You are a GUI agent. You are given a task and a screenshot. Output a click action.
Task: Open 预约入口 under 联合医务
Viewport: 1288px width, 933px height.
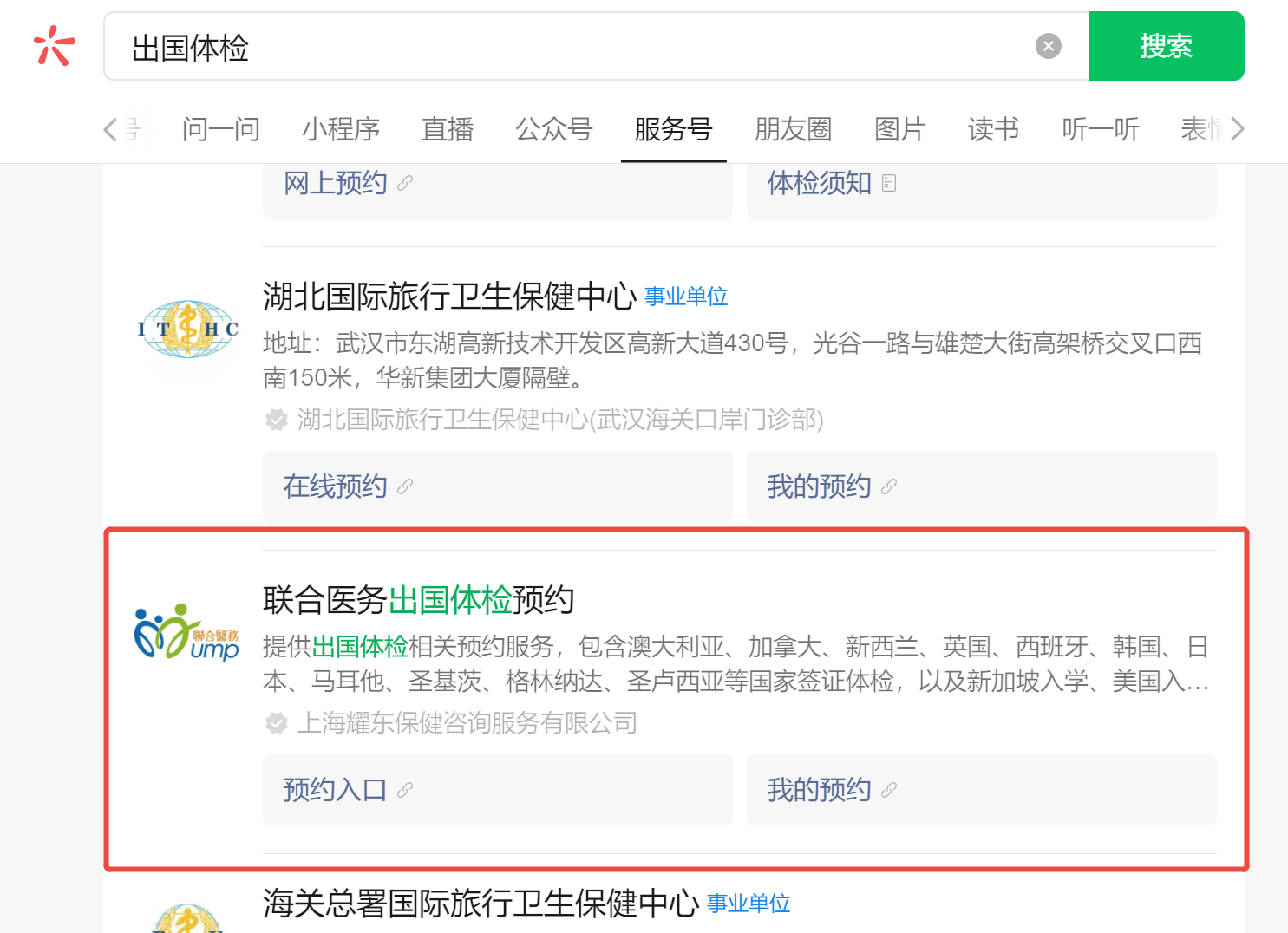tap(498, 790)
